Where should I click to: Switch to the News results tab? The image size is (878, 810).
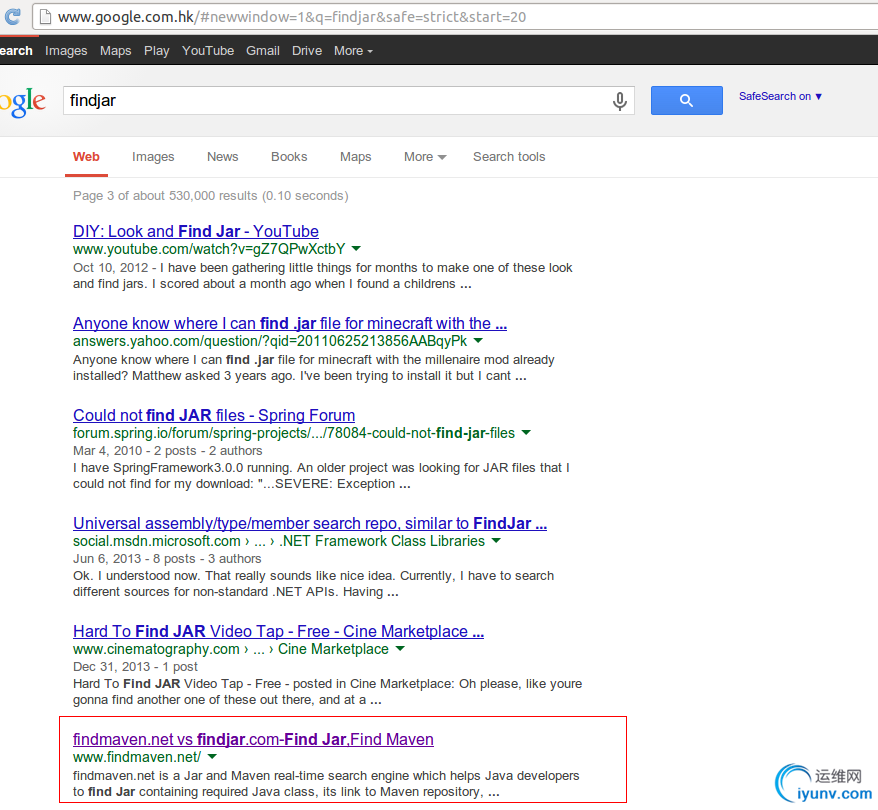[x=222, y=157]
